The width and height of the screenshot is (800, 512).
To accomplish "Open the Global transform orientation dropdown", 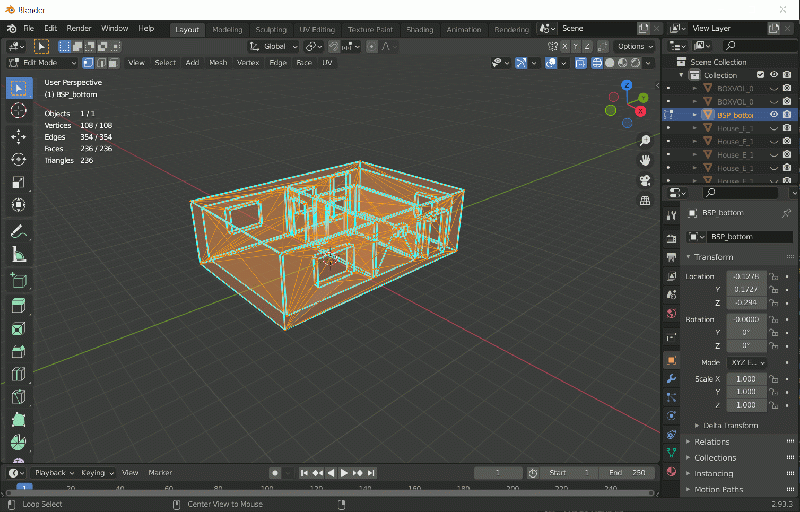I will pyautogui.click(x=273, y=46).
